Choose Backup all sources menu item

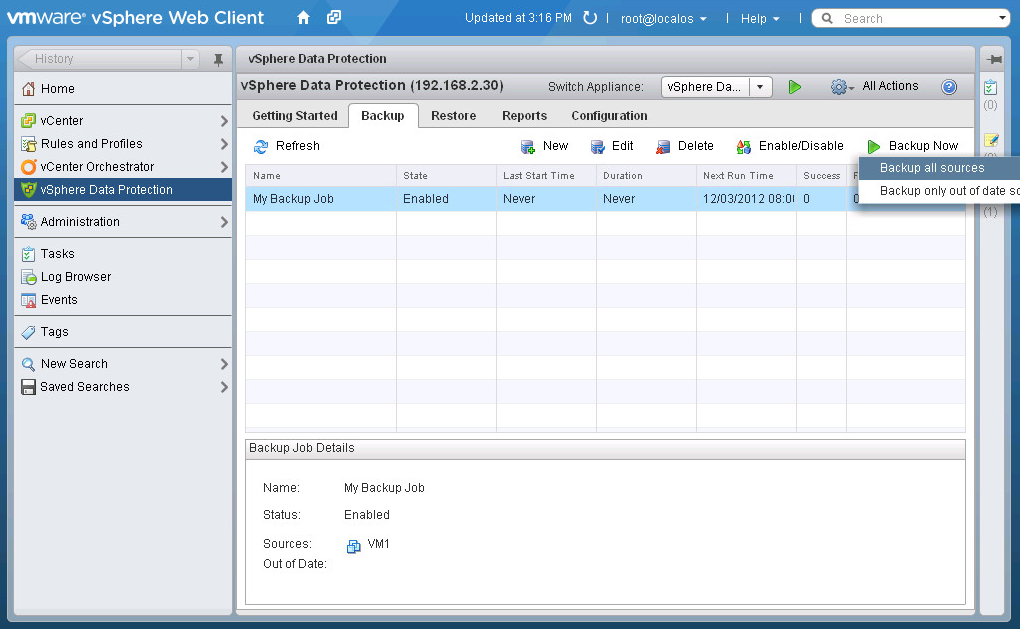(x=939, y=168)
